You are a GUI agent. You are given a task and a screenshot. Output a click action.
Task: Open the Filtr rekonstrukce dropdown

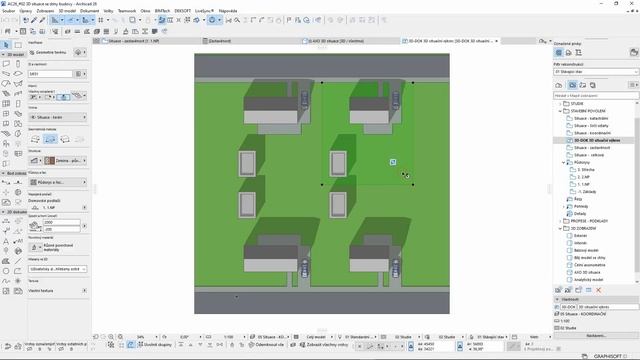596,72
